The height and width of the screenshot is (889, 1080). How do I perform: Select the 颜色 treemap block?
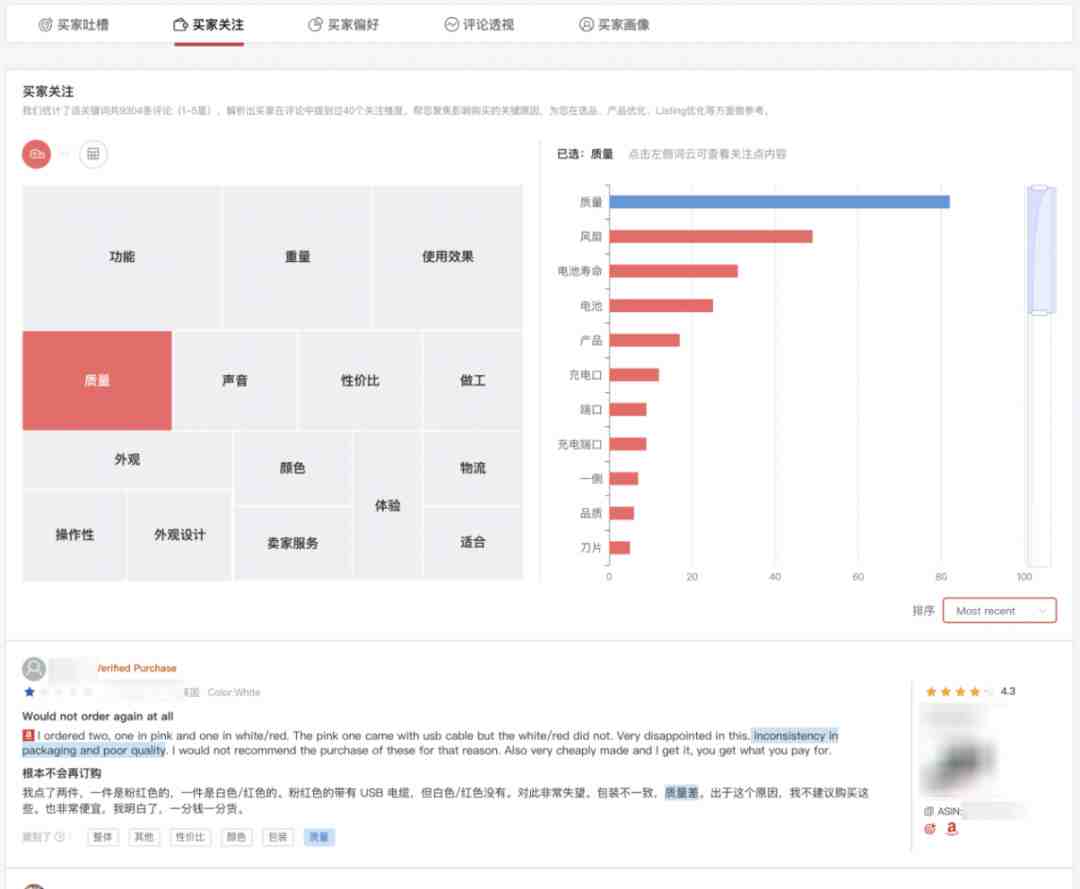coord(293,468)
